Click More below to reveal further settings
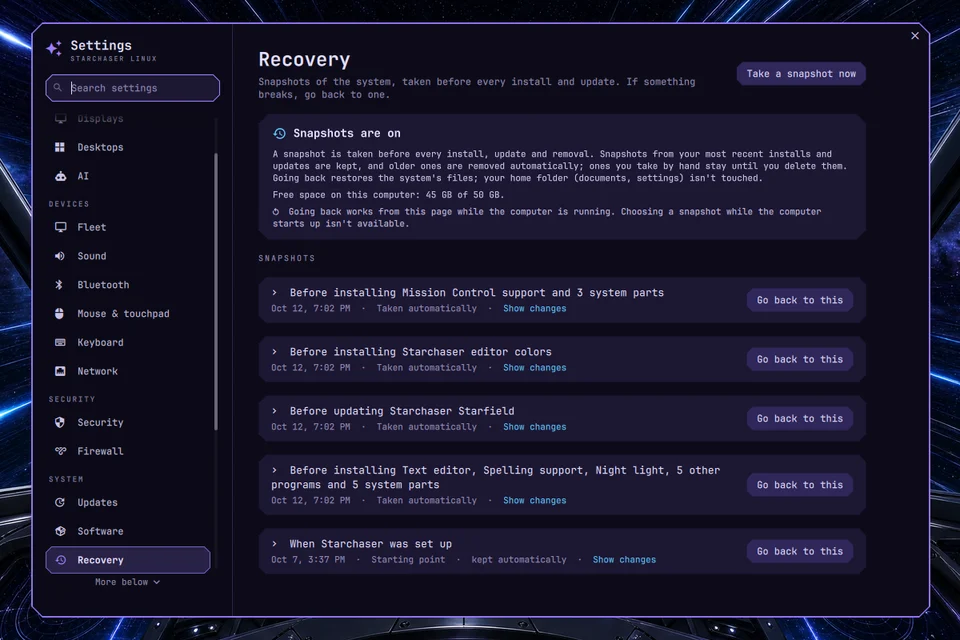 (x=127, y=582)
